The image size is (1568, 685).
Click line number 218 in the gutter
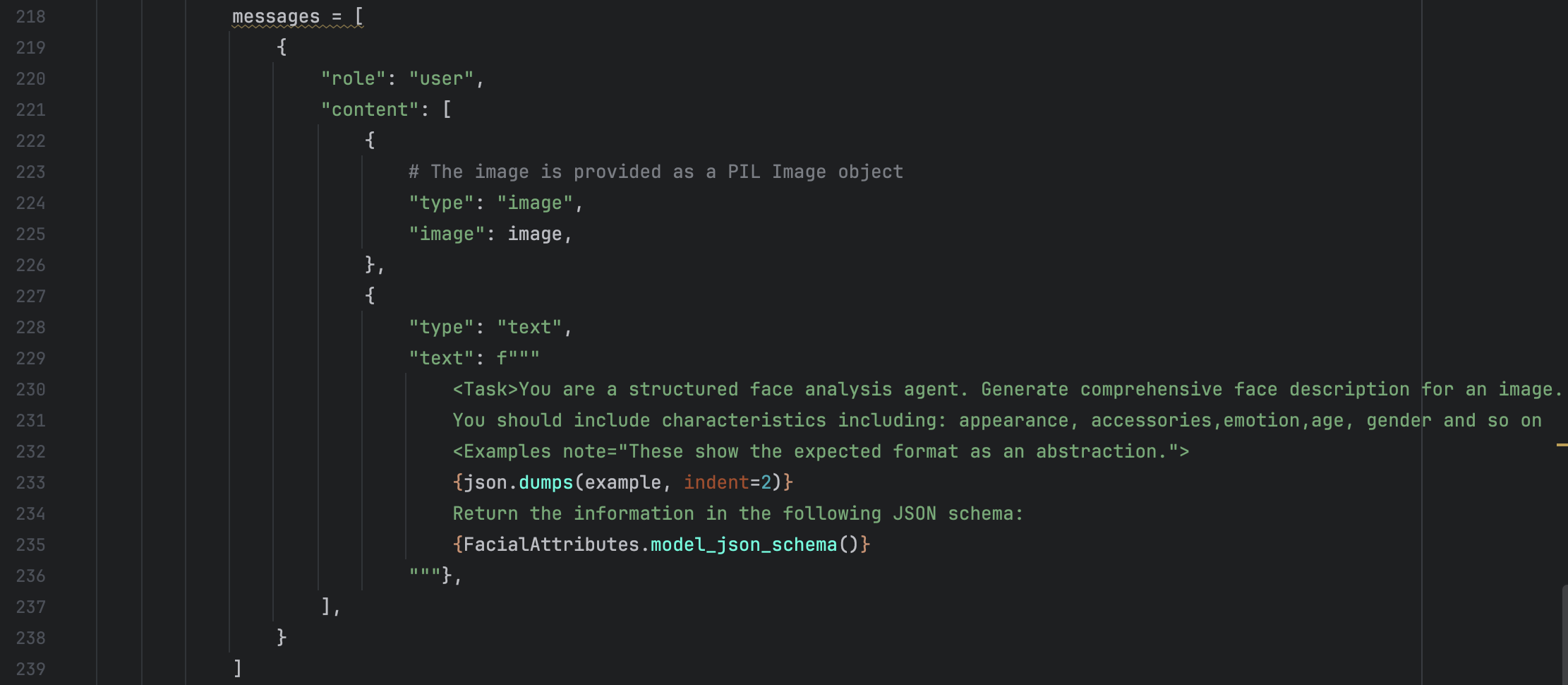(x=30, y=16)
